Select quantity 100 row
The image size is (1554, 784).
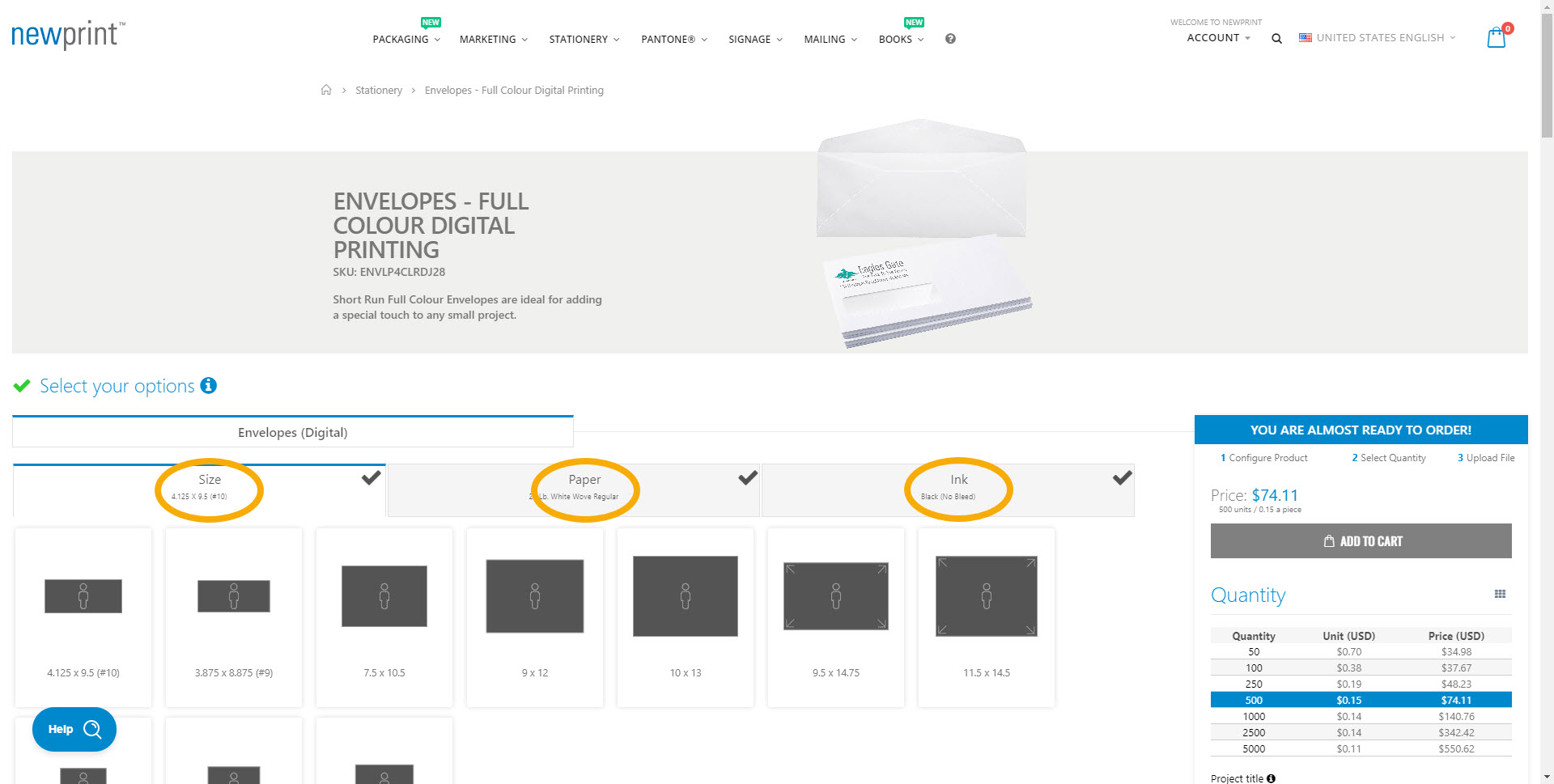1361,667
